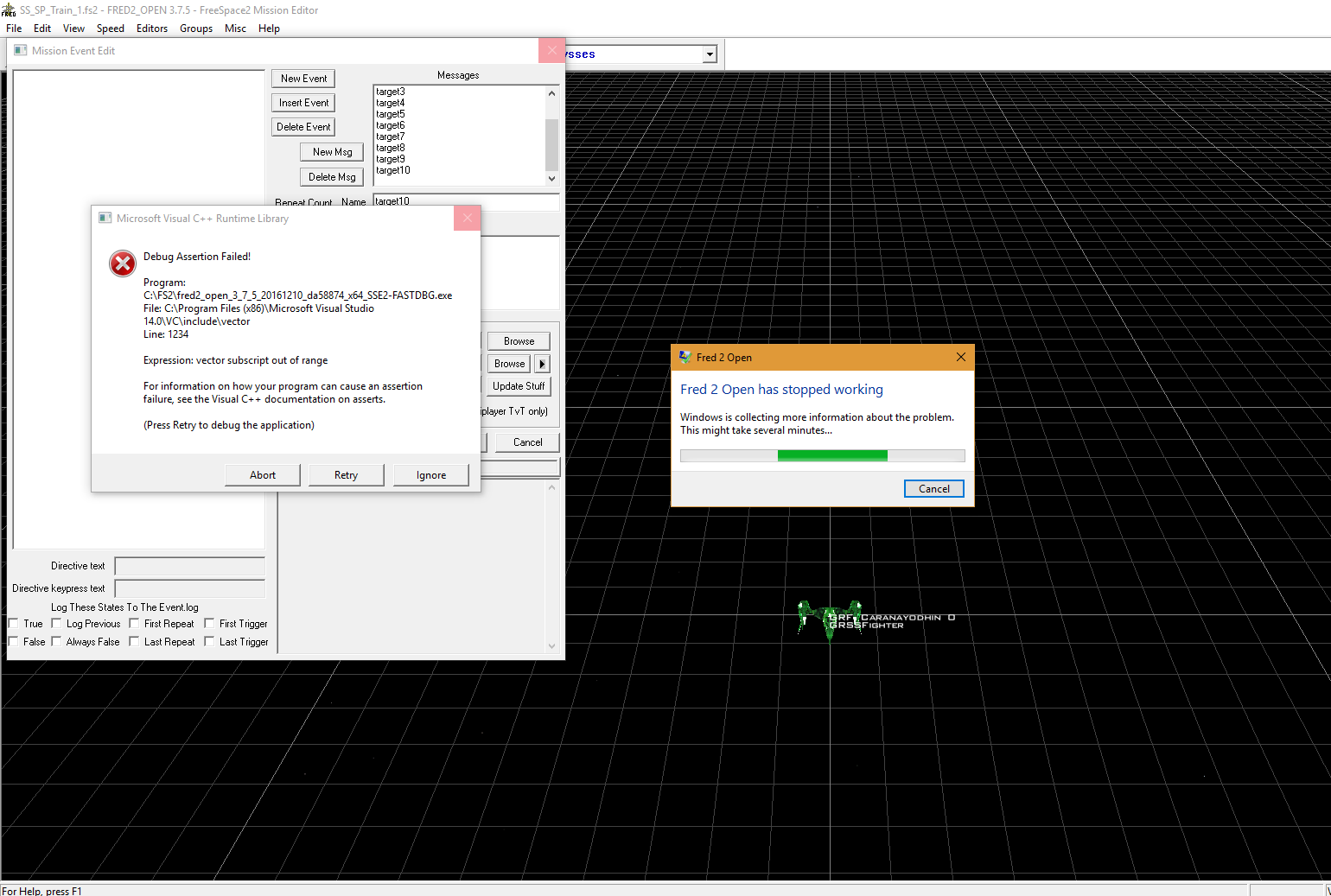Viewport: 1331px width, 896px height.
Task: Tick the Always False checkbox
Action: (57, 642)
